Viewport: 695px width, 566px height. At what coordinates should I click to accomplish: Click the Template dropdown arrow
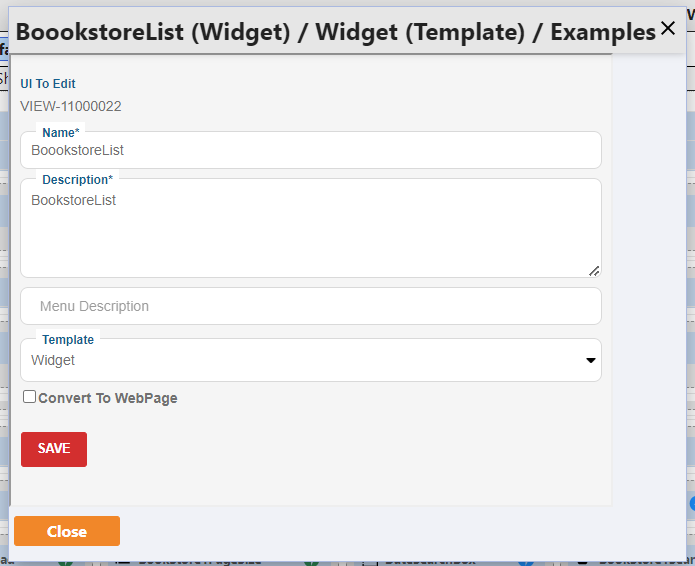(590, 360)
